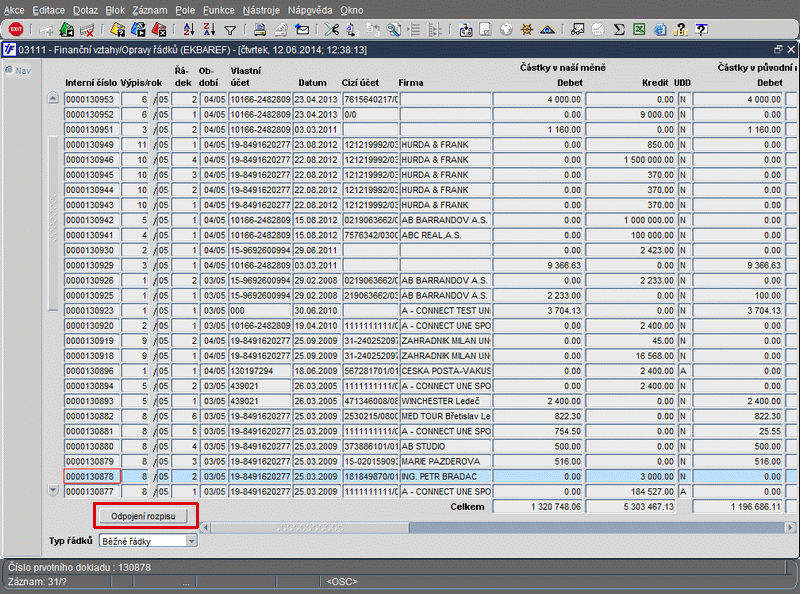Click the tree list indent icon

[414, 30]
